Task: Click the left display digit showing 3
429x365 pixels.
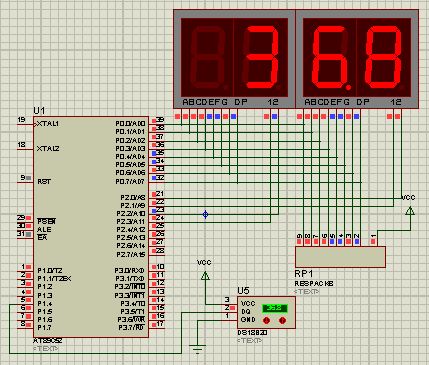Action: tap(261, 57)
